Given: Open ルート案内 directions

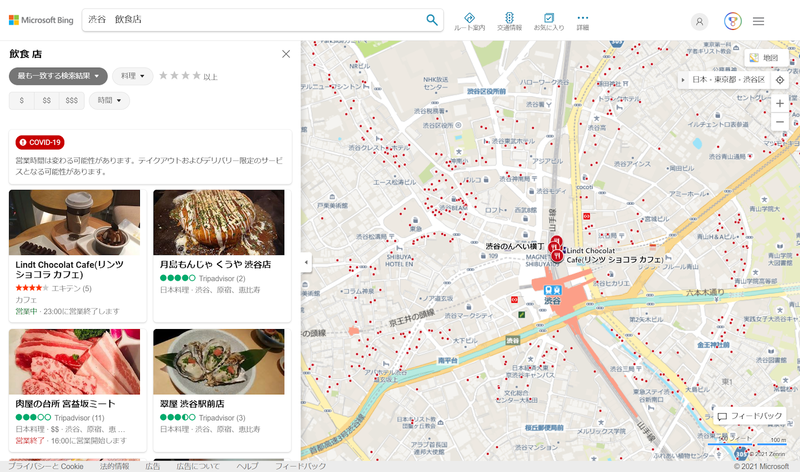Looking at the screenshot, I should 469,22.
